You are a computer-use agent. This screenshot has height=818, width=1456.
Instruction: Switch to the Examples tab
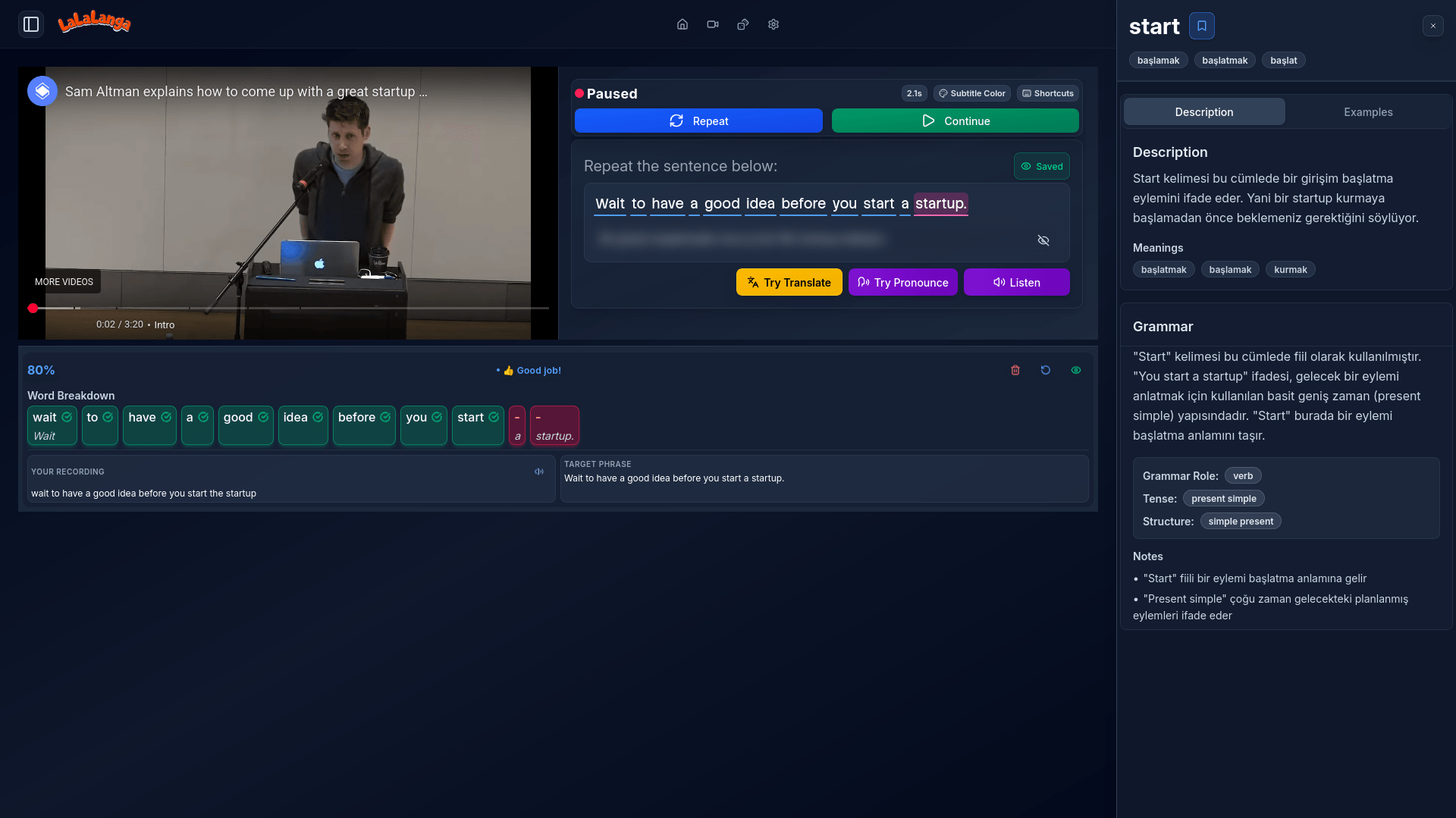pyautogui.click(x=1367, y=112)
